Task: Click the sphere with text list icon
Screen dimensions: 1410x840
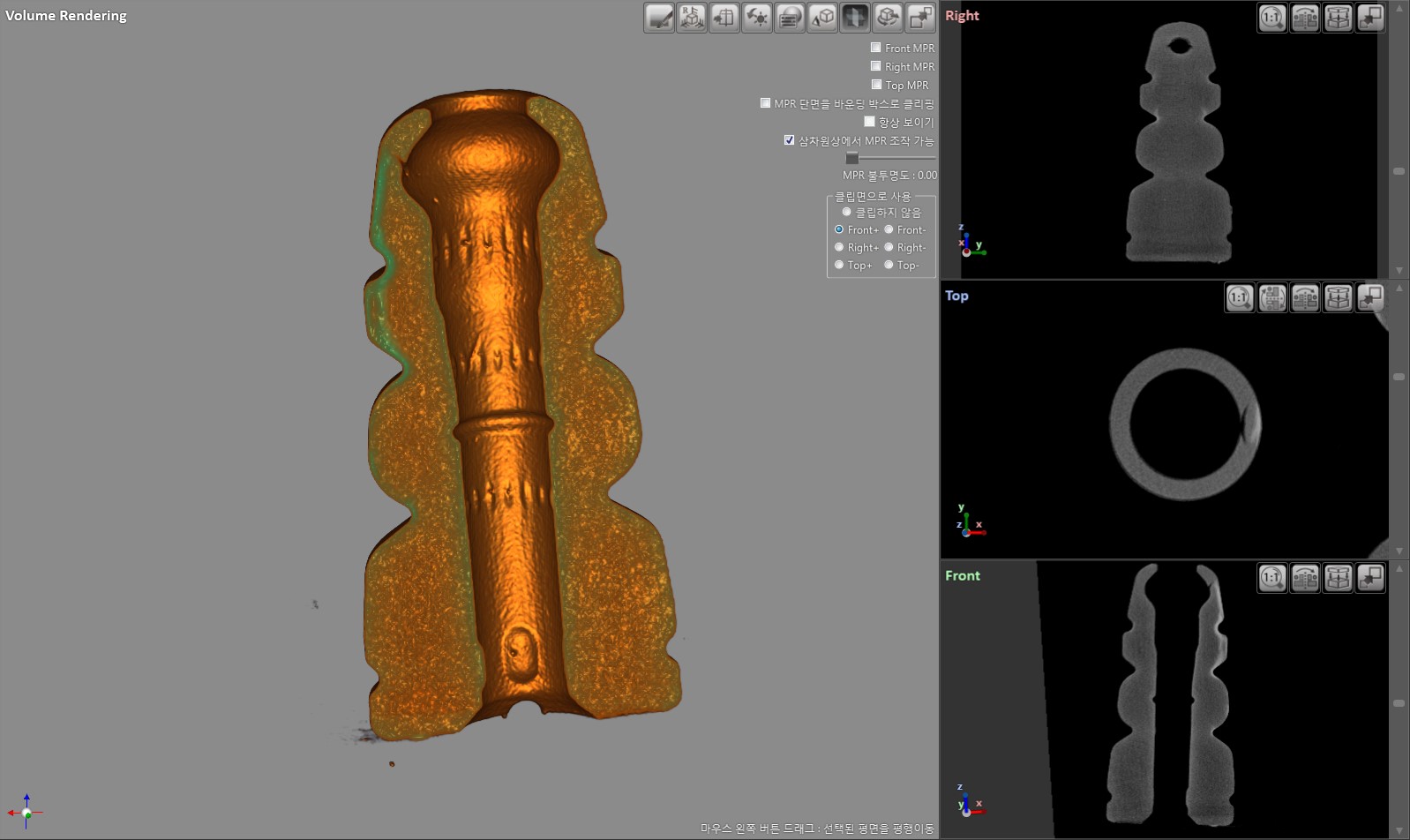Action: [790, 18]
